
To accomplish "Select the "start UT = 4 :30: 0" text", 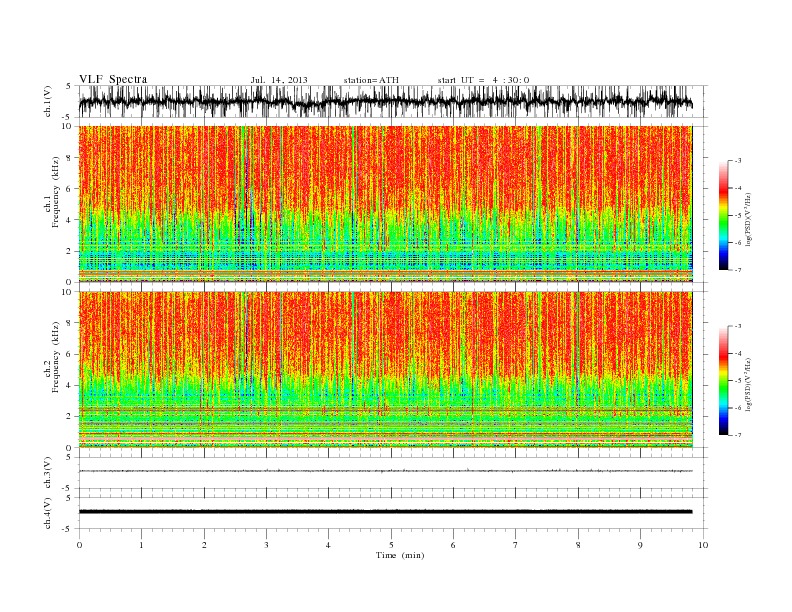I will tap(483, 80).
